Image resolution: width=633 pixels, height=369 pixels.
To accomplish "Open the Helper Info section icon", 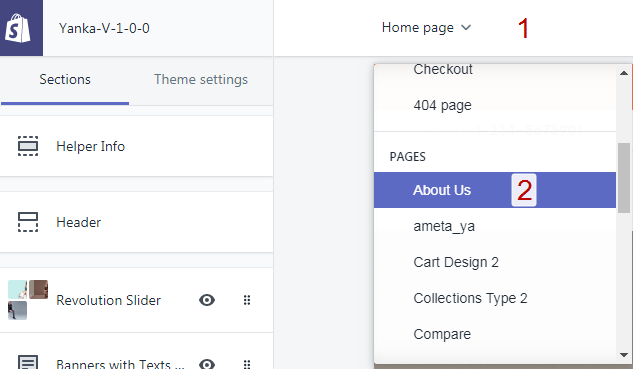I will tap(28, 146).
